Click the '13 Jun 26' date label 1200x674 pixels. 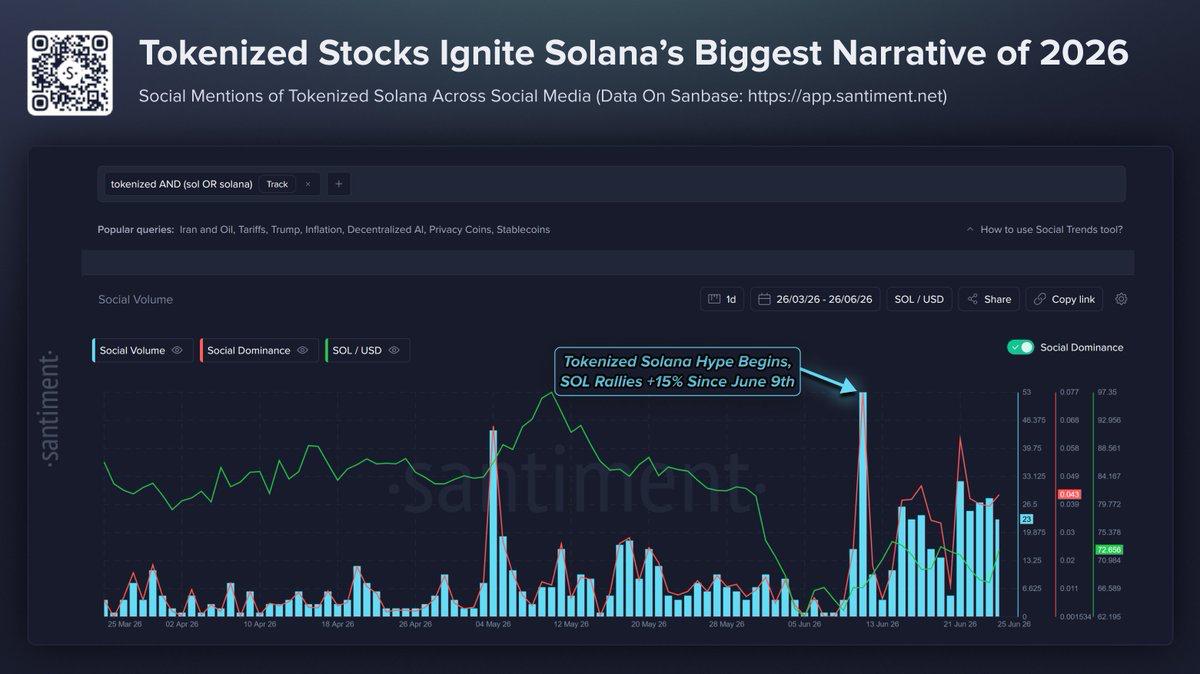882,624
